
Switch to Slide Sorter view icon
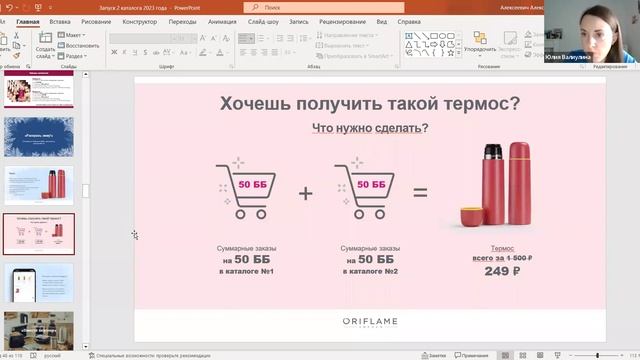coord(523,356)
